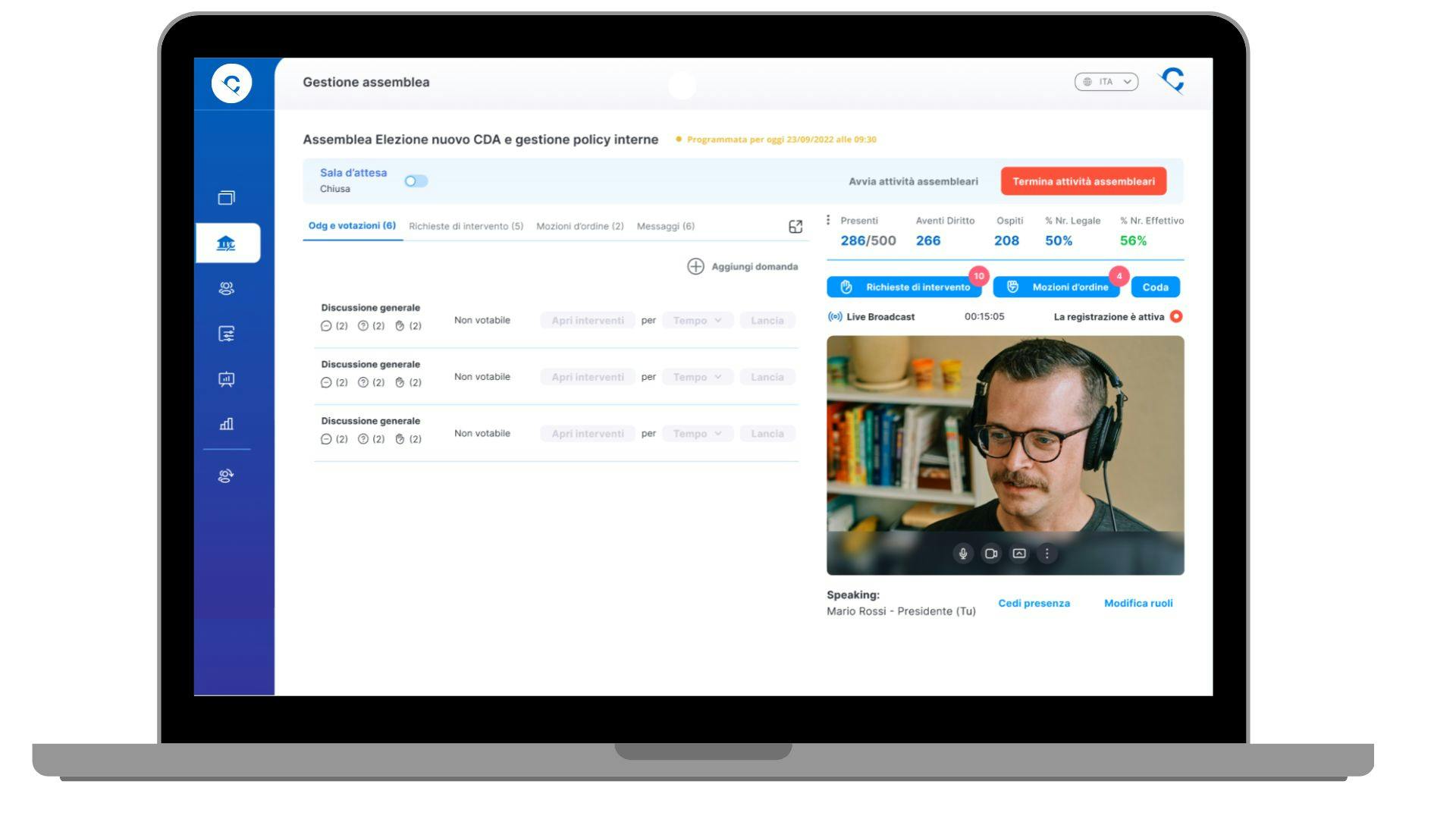
Task: Click the participants group sidebar icon
Action: pyautogui.click(x=226, y=288)
